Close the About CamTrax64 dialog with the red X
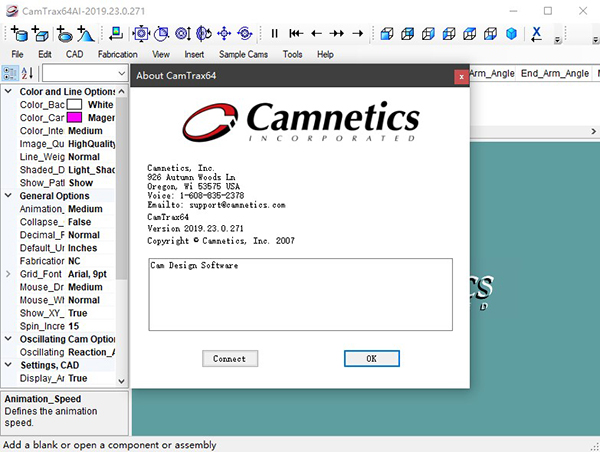The image size is (600, 452). (x=460, y=76)
